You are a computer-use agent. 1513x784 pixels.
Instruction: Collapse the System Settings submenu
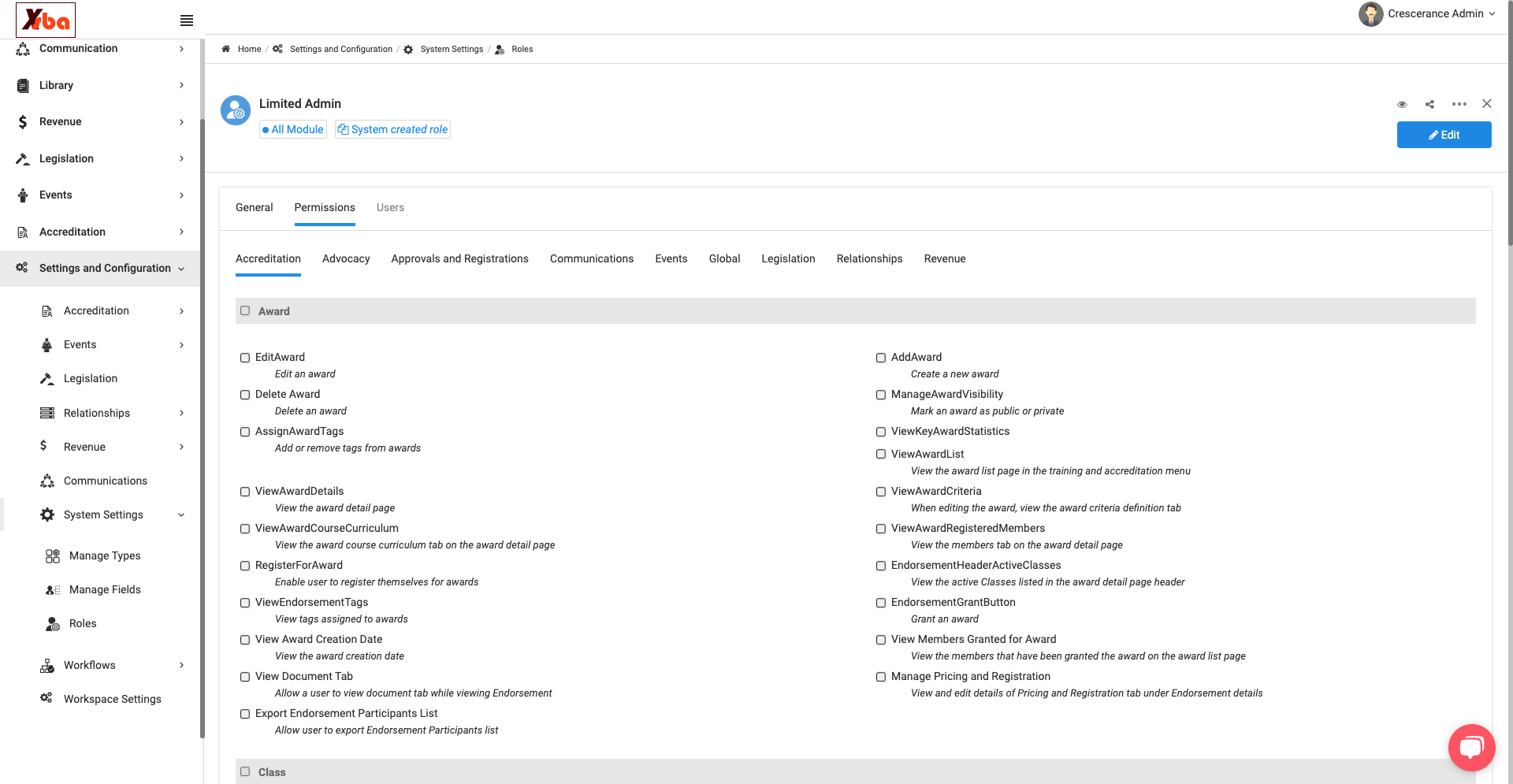[x=181, y=515]
